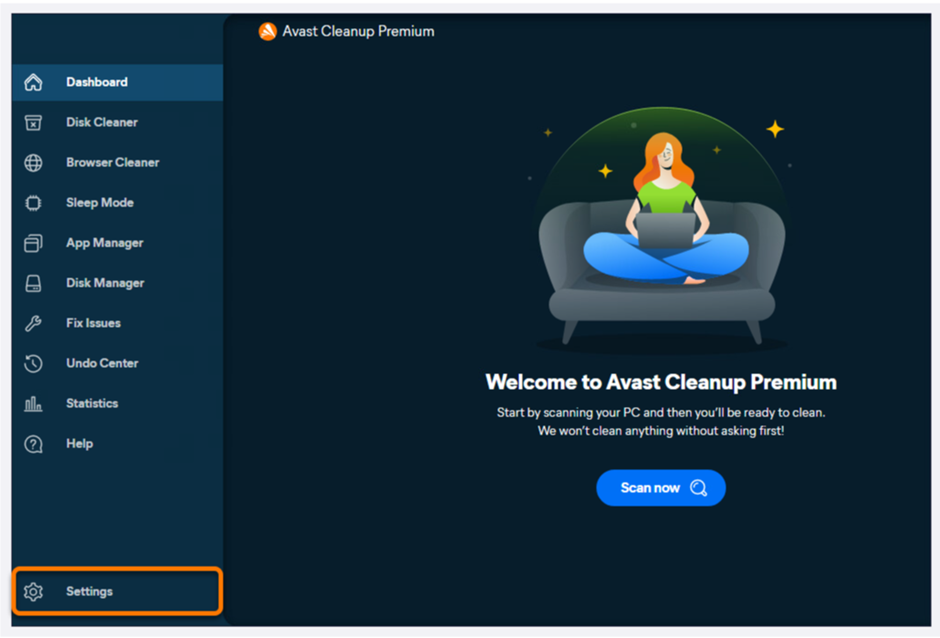Viewport: 940px width, 638px height.
Task: Click the Dashboard home icon
Action: point(33,82)
